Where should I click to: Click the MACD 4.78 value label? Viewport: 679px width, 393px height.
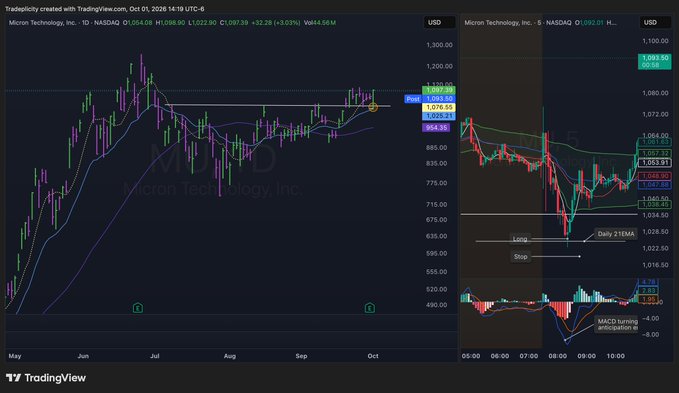(648, 282)
